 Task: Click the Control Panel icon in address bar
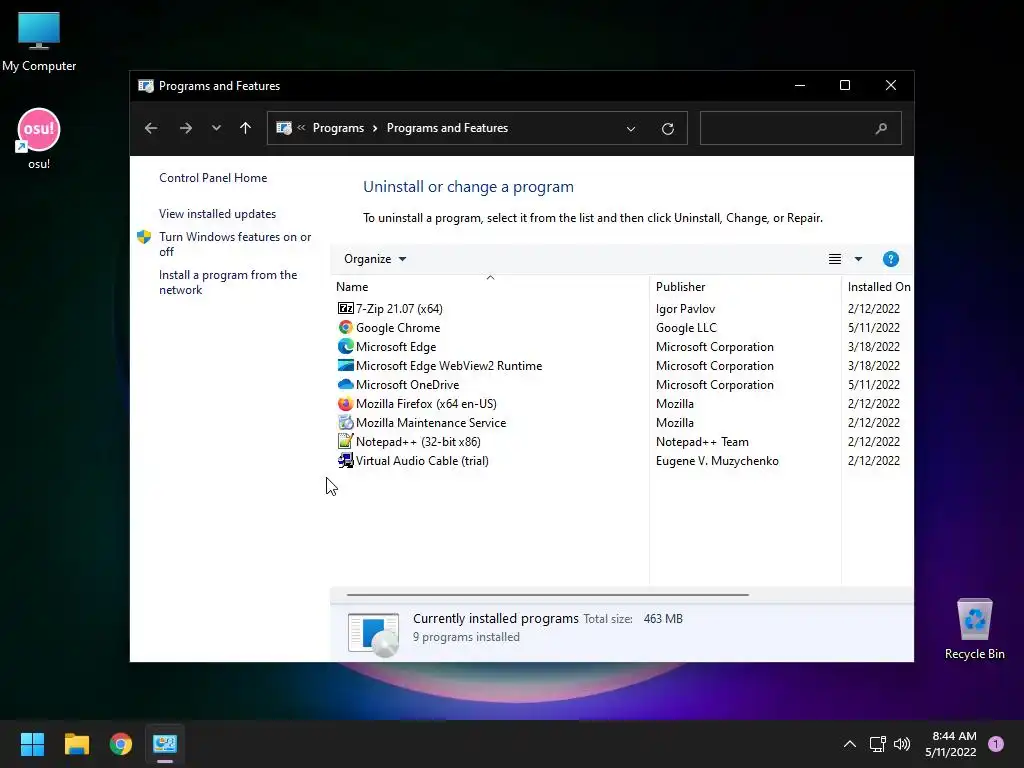click(284, 128)
